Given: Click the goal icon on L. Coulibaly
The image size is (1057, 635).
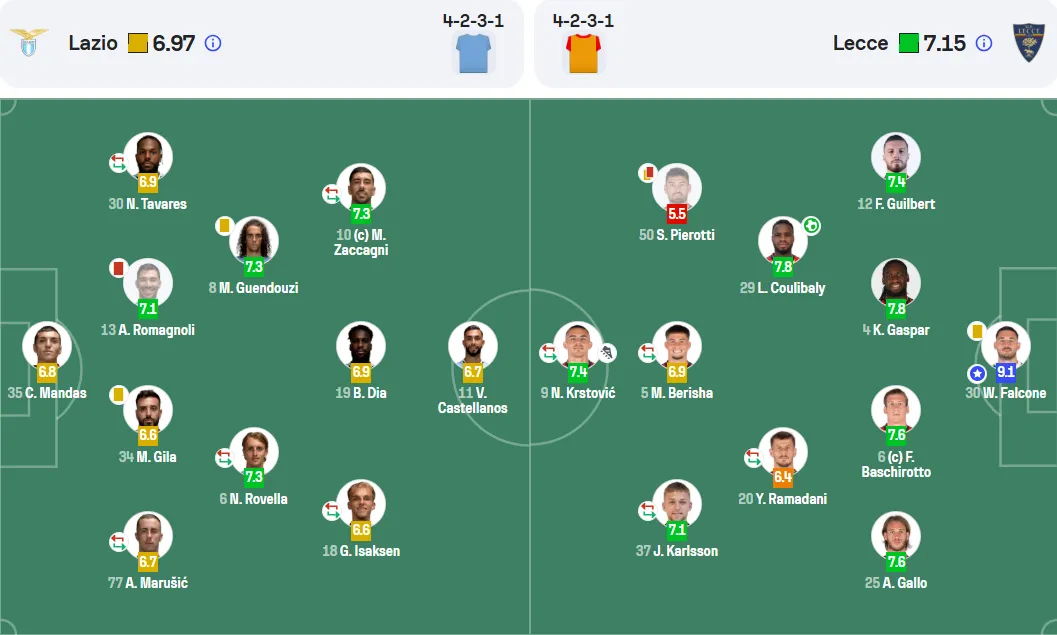Looking at the screenshot, I should (812, 226).
